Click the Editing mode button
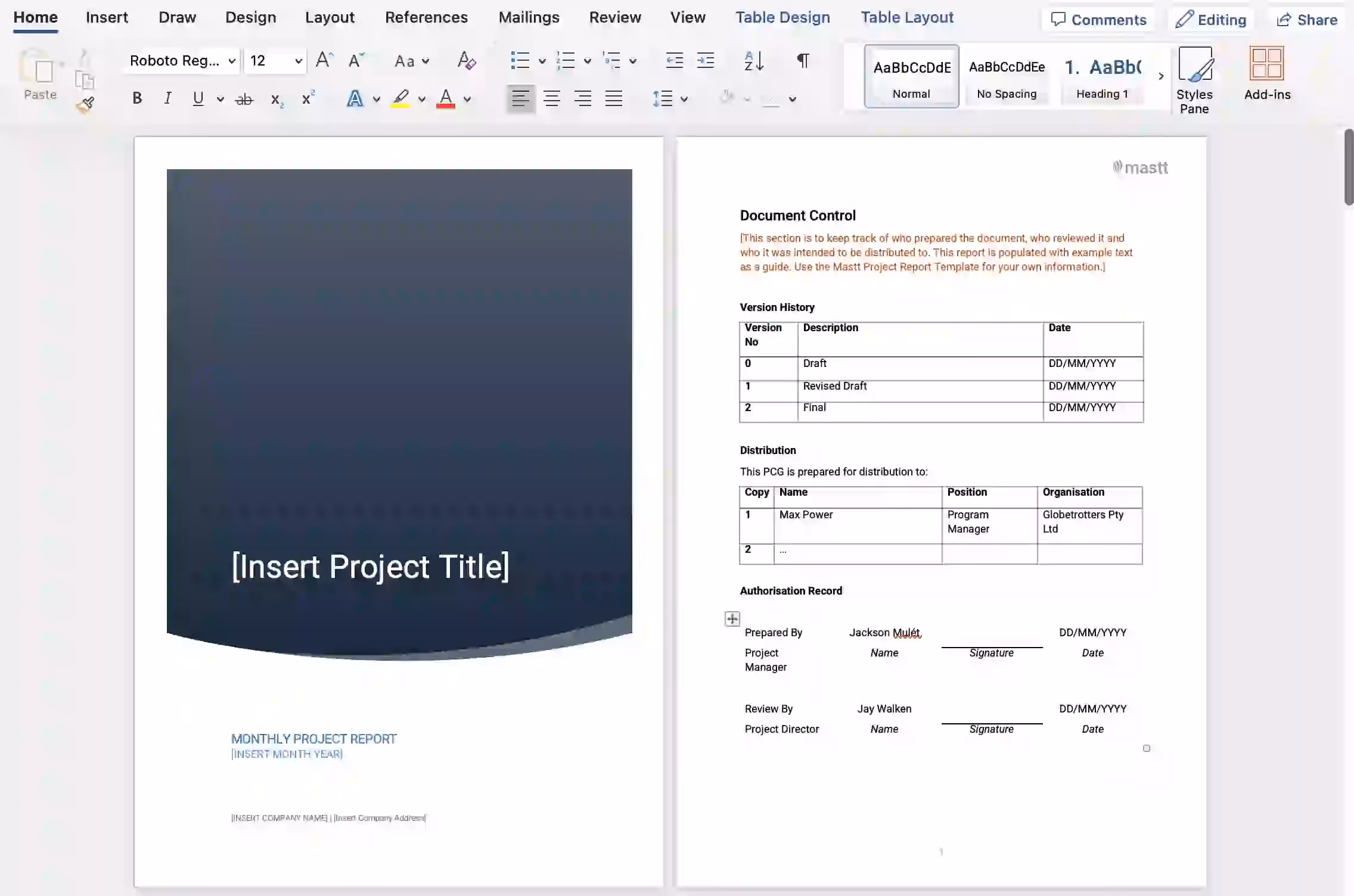This screenshot has height=896, width=1354. pyautogui.click(x=1211, y=20)
